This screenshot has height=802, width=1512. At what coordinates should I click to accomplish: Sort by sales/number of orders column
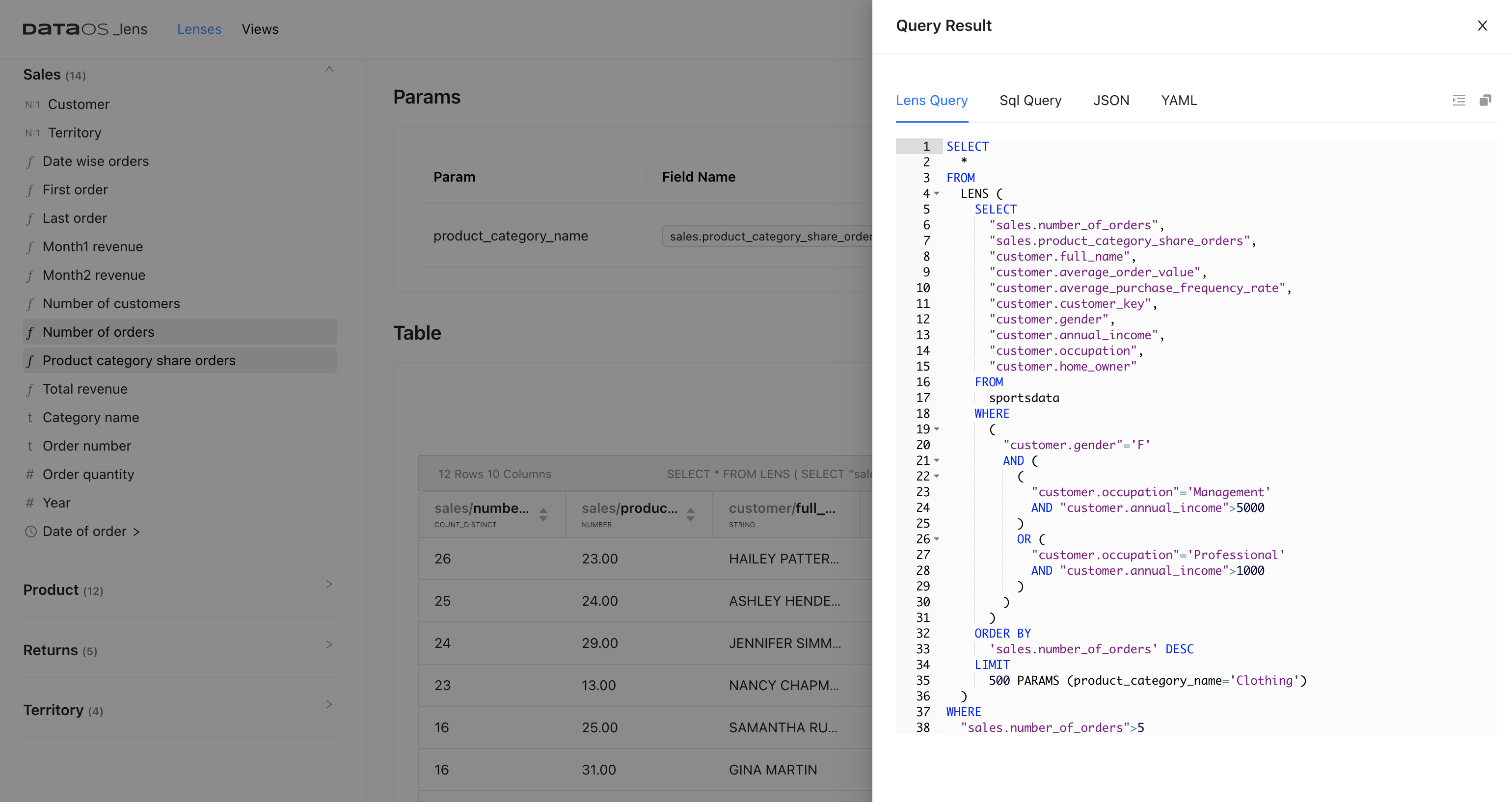(x=543, y=514)
